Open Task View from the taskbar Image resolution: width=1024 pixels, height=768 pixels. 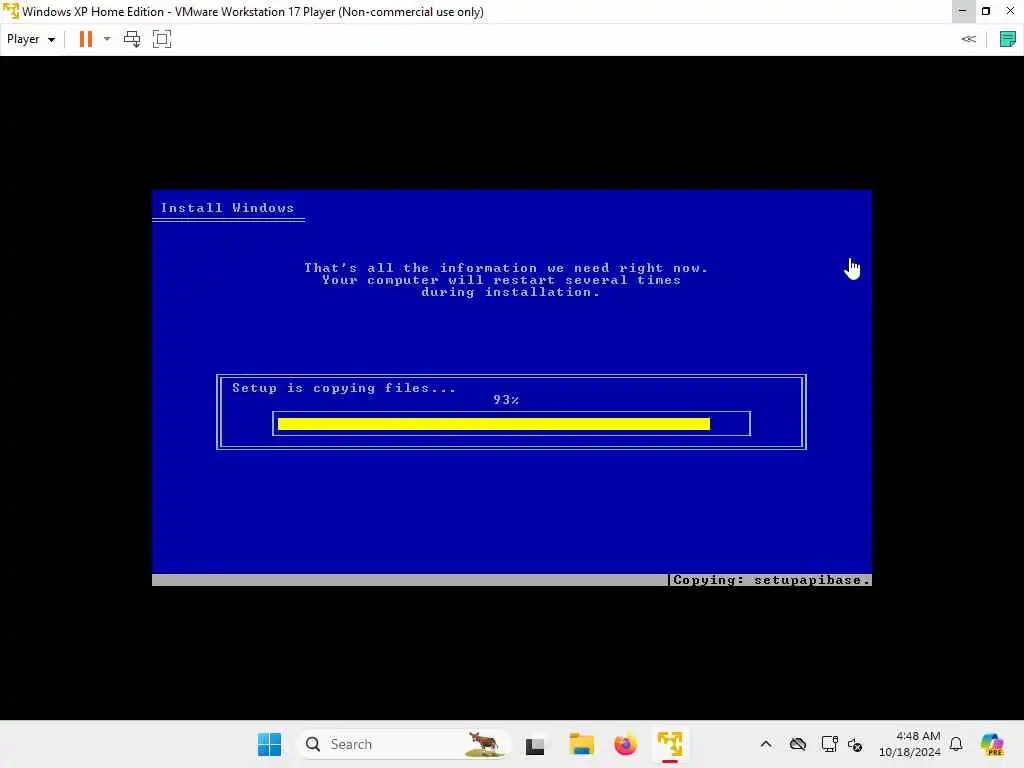[535, 745]
